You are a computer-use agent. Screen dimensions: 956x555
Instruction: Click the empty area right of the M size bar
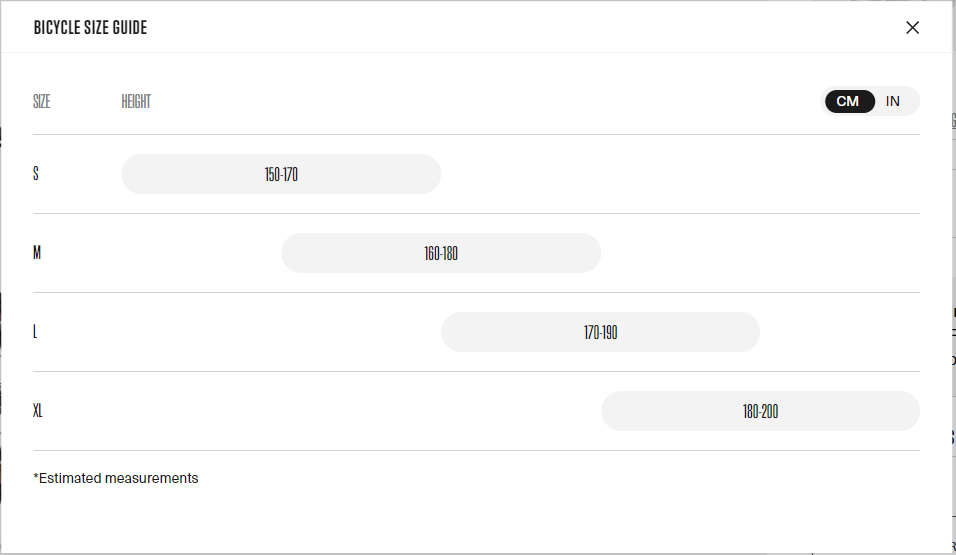(760, 253)
